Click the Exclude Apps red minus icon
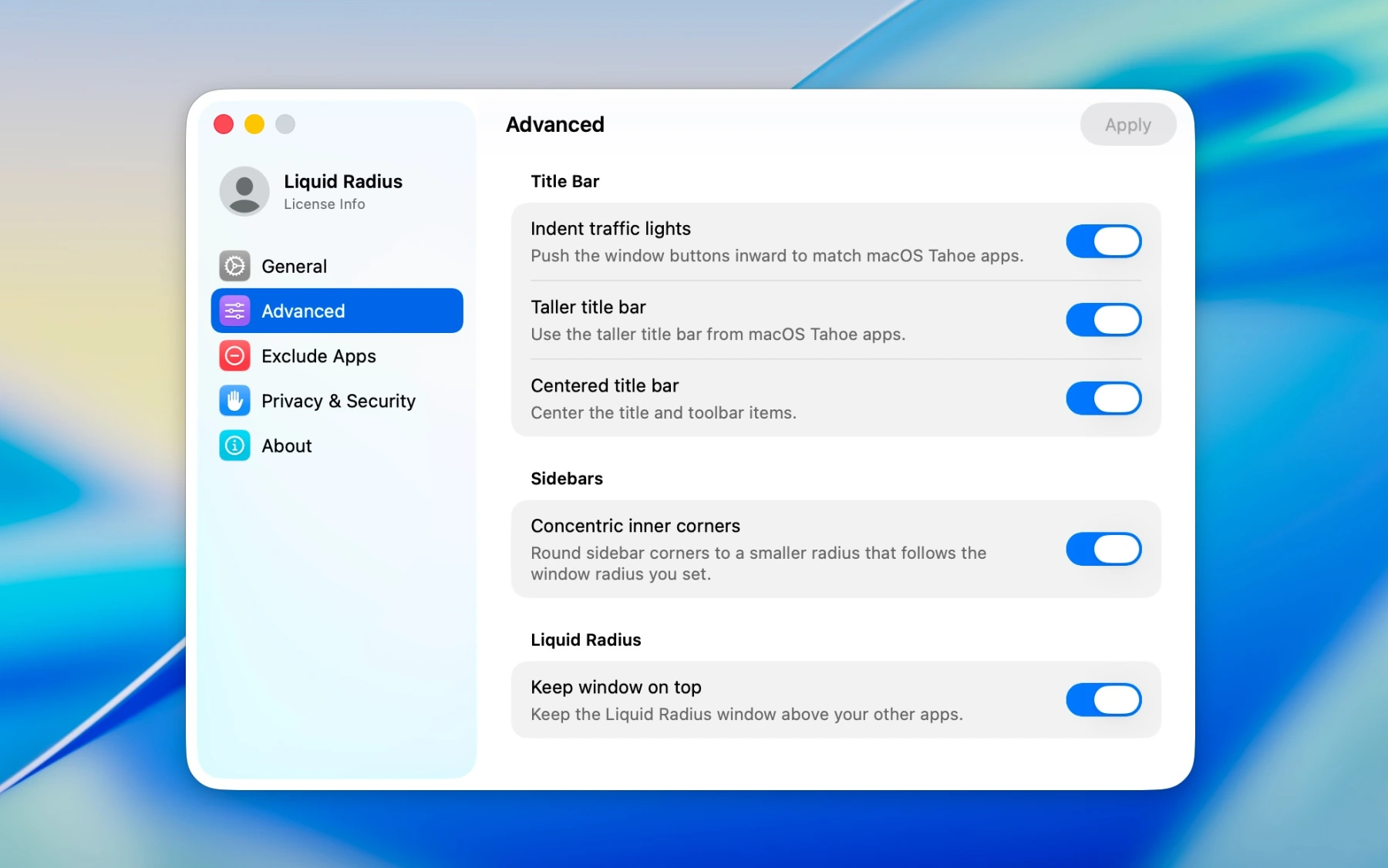 [x=234, y=355]
